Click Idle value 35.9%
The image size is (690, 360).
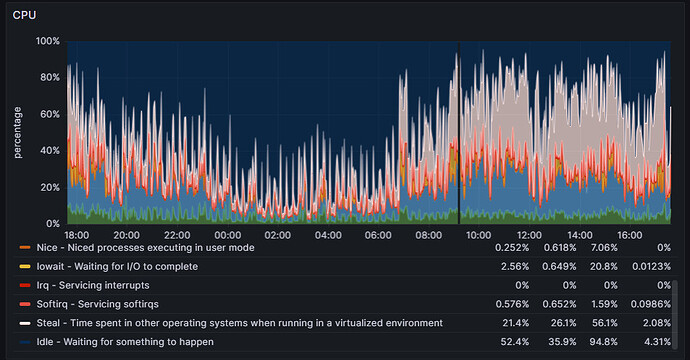click(562, 342)
